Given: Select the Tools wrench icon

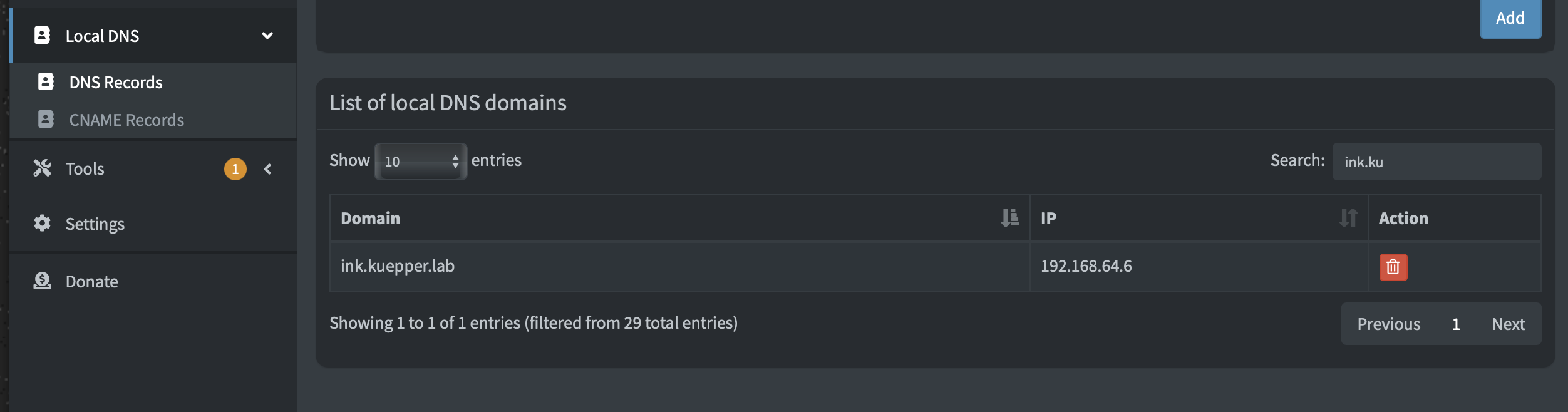Looking at the screenshot, I should (x=41, y=168).
